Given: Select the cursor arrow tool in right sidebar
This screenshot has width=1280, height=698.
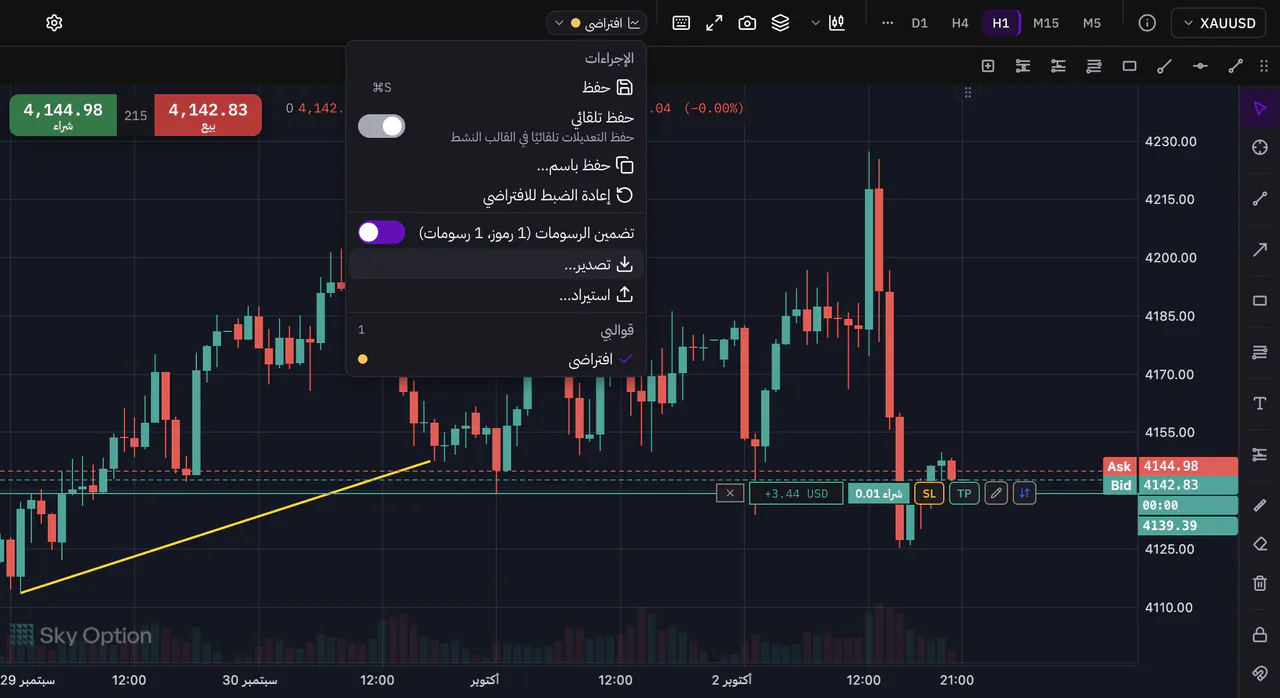Looking at the screenshot, I should point(1259,108).
